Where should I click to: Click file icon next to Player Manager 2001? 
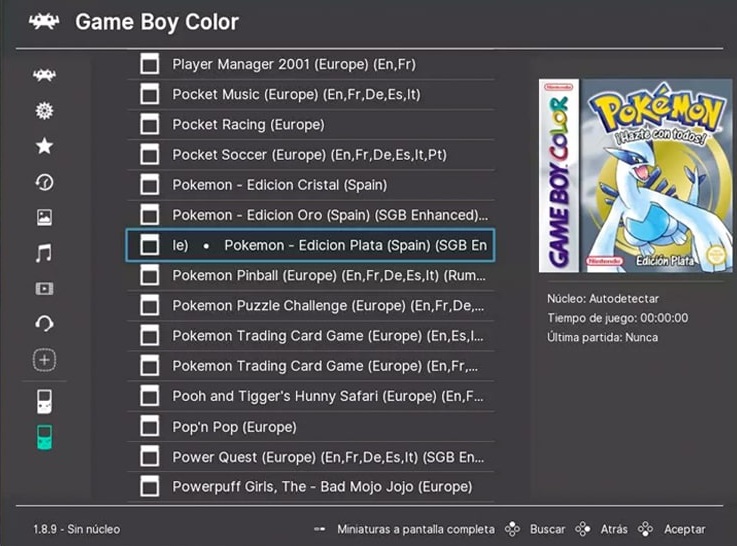(x=149, y=64)
